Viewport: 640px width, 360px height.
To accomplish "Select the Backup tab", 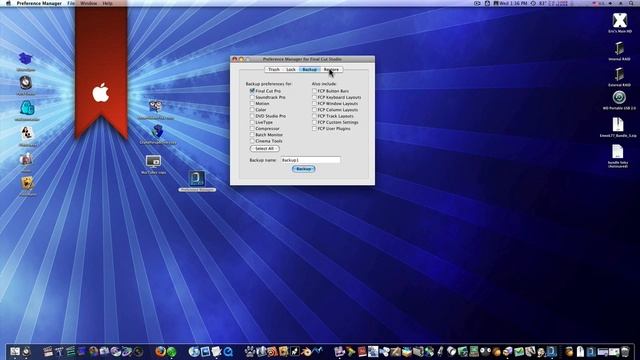I will click(309, 69).
